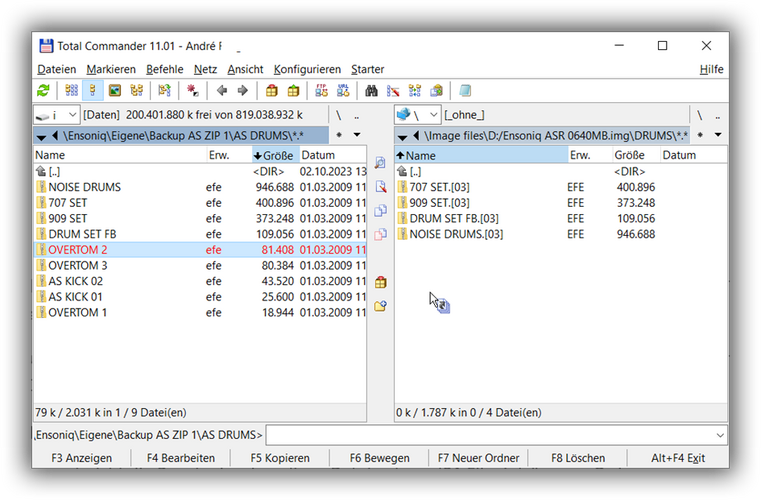The width and height of the screenshot is (761, 500).
Task: Open the synchronize directories toolbar icon
Action: coord(415,91)
